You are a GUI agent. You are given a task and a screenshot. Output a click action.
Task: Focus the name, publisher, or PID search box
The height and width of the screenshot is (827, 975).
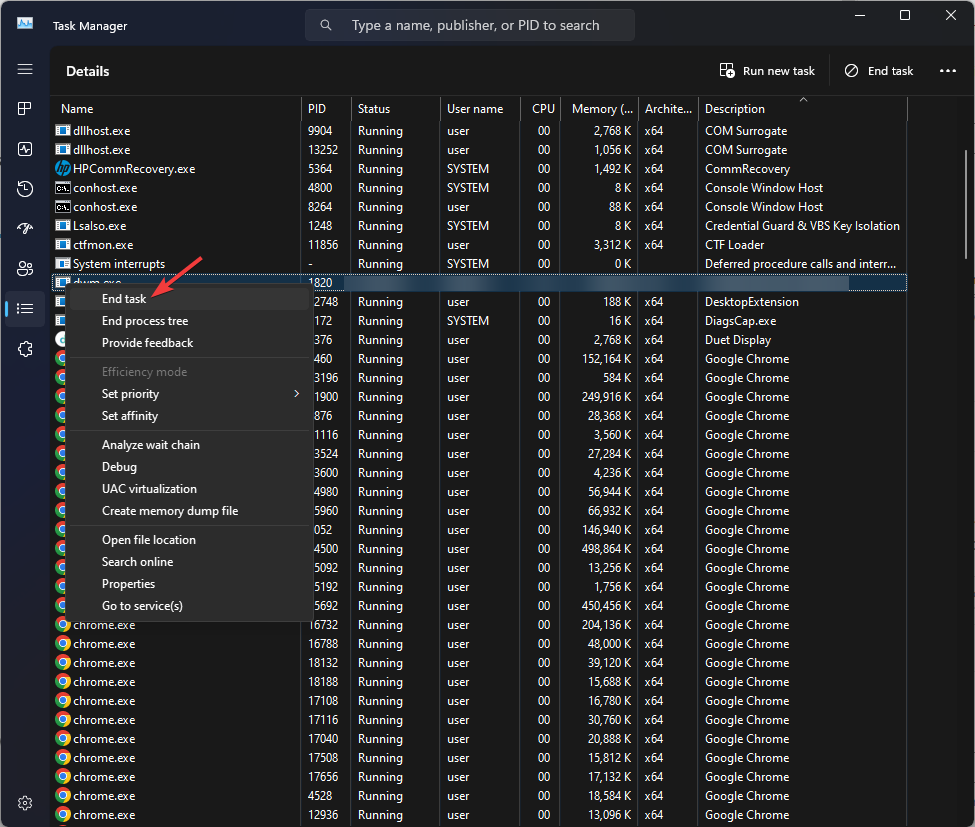(469, 25)
